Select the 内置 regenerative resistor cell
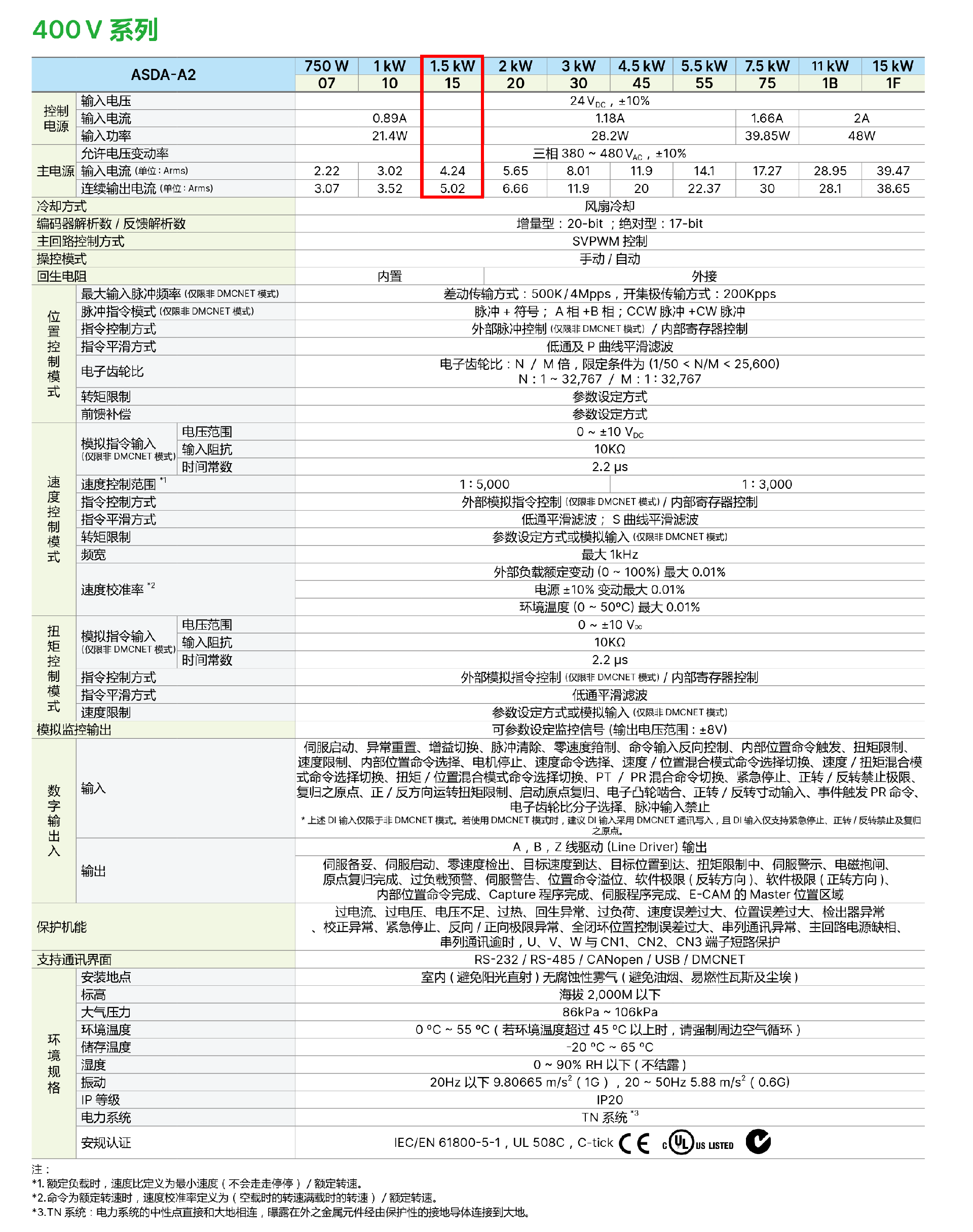The width and height of the screenshot is (973, 1232). click(x=389, y=277)
